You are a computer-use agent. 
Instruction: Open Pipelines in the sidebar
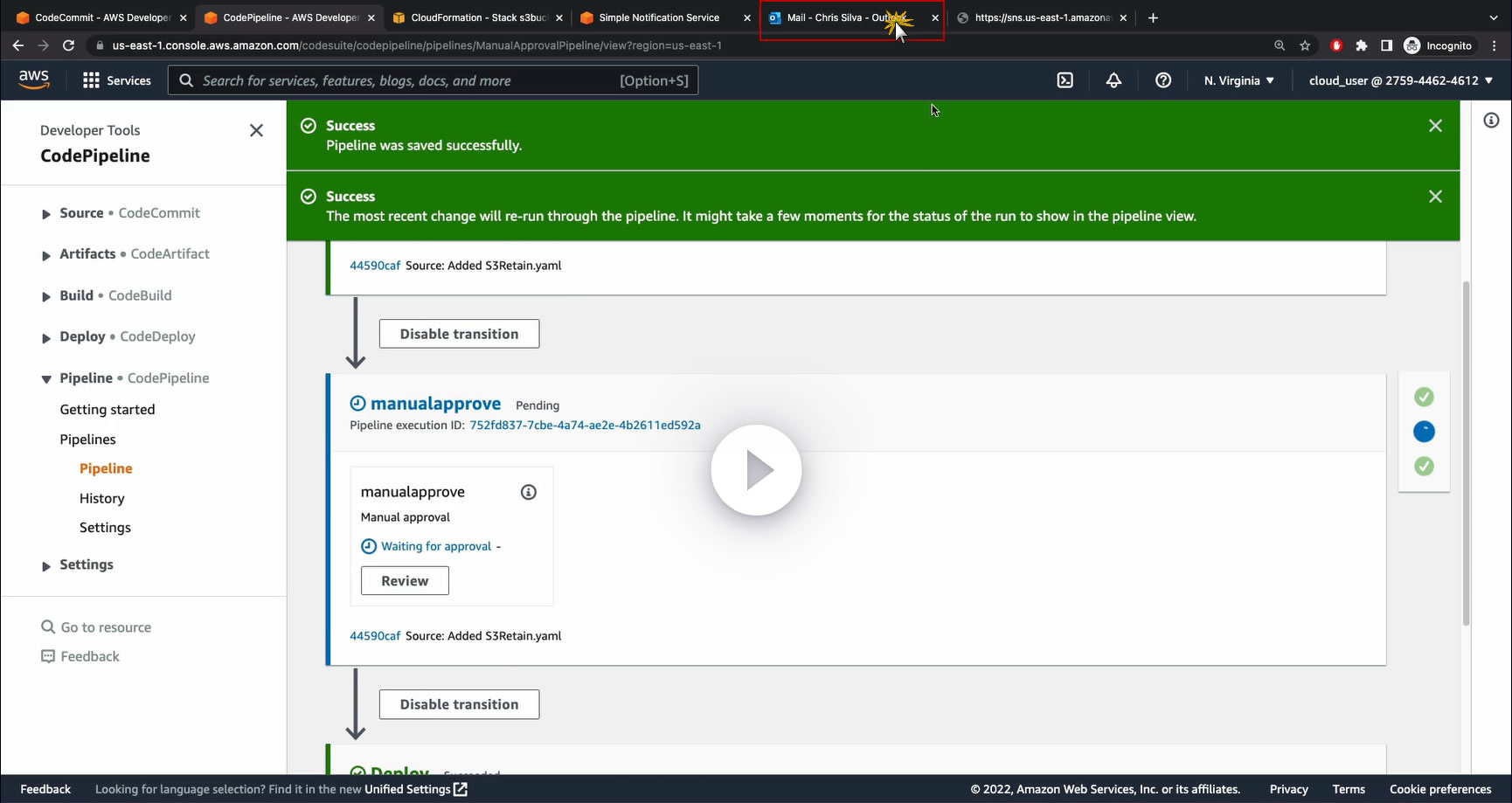click(87, 440)
